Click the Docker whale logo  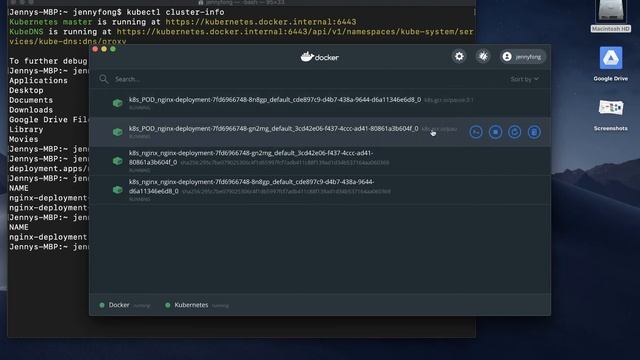[320, 57]
